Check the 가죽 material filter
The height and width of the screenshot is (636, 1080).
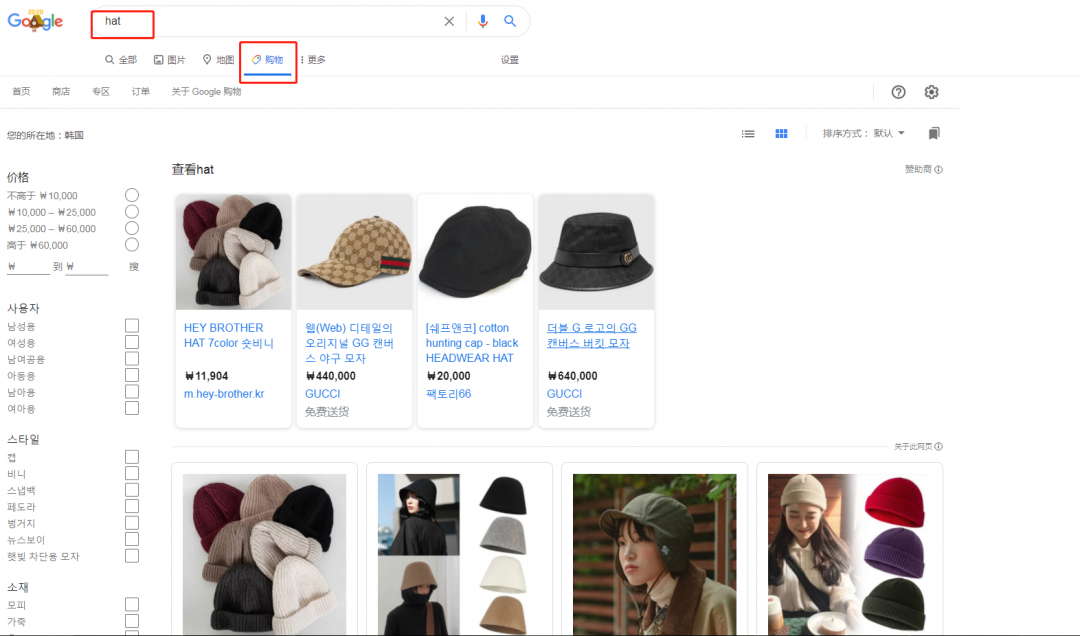click(132, 621)
